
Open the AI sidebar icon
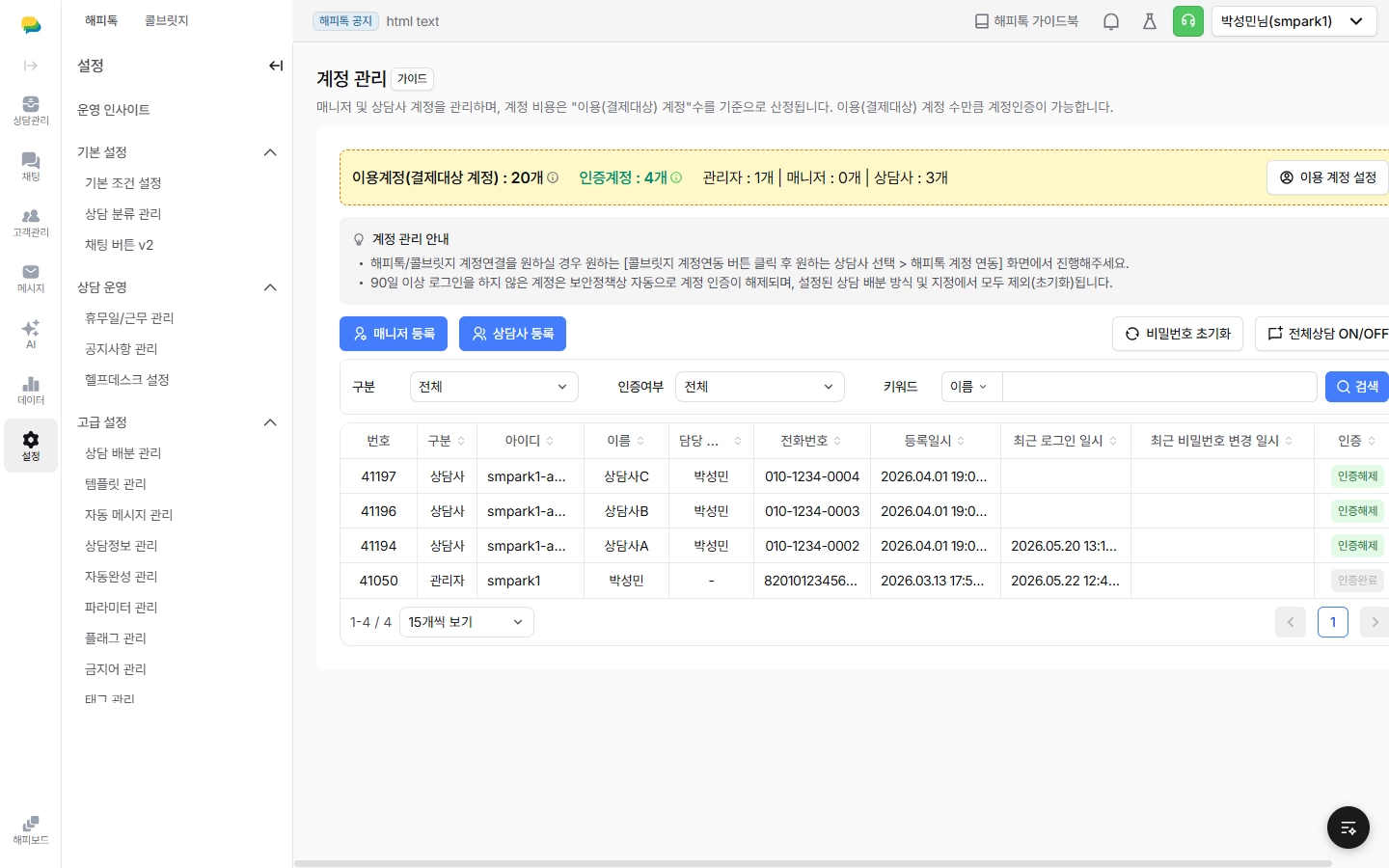(31, 334)
